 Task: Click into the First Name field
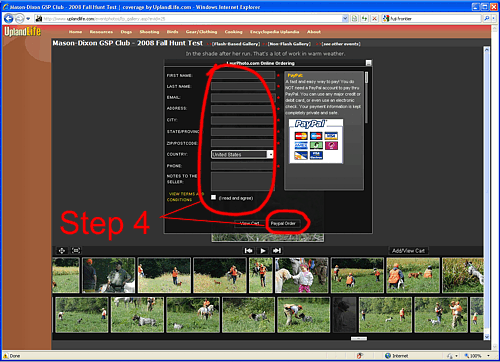[243, 75]
